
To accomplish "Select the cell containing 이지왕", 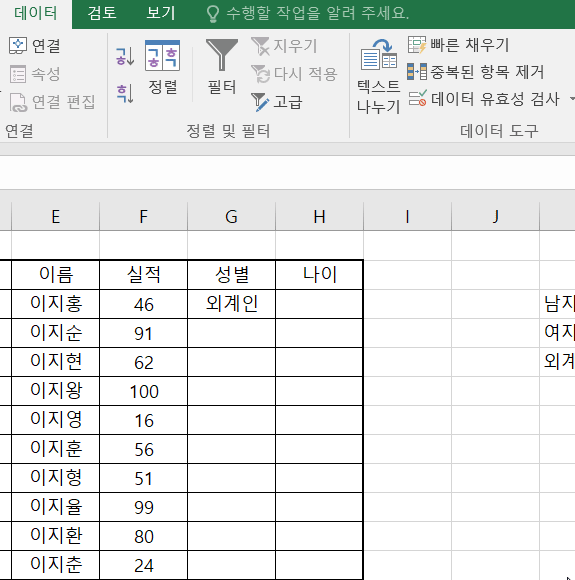I will pos(56,391).
